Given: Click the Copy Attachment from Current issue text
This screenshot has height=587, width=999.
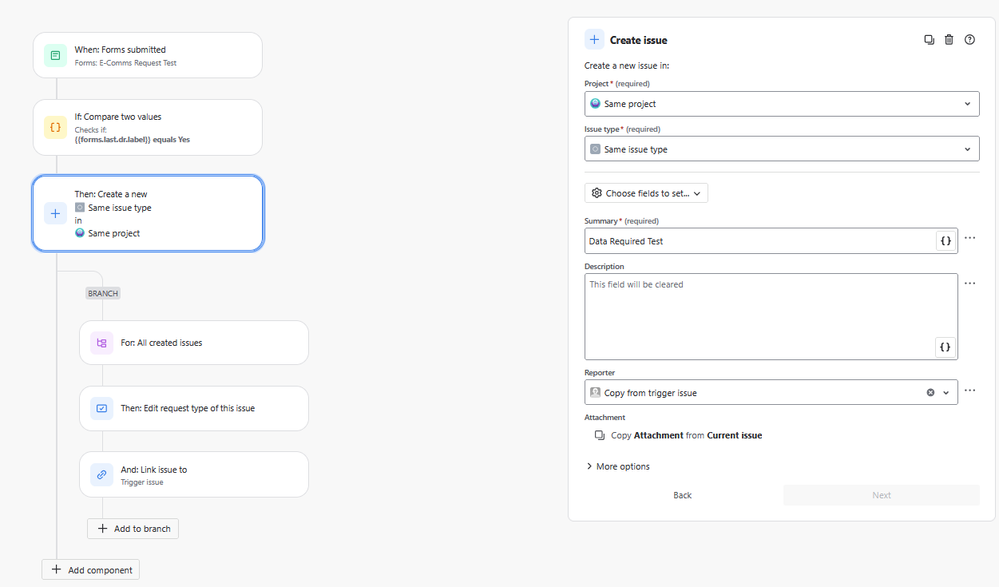Looking at the screenshot, I should (x=686, y=435).
